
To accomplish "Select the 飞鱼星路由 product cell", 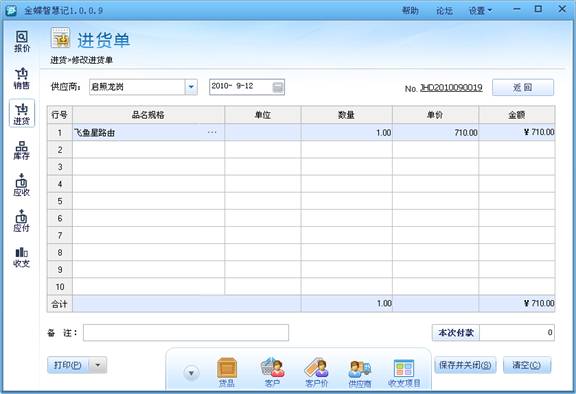I will (148, 132).
